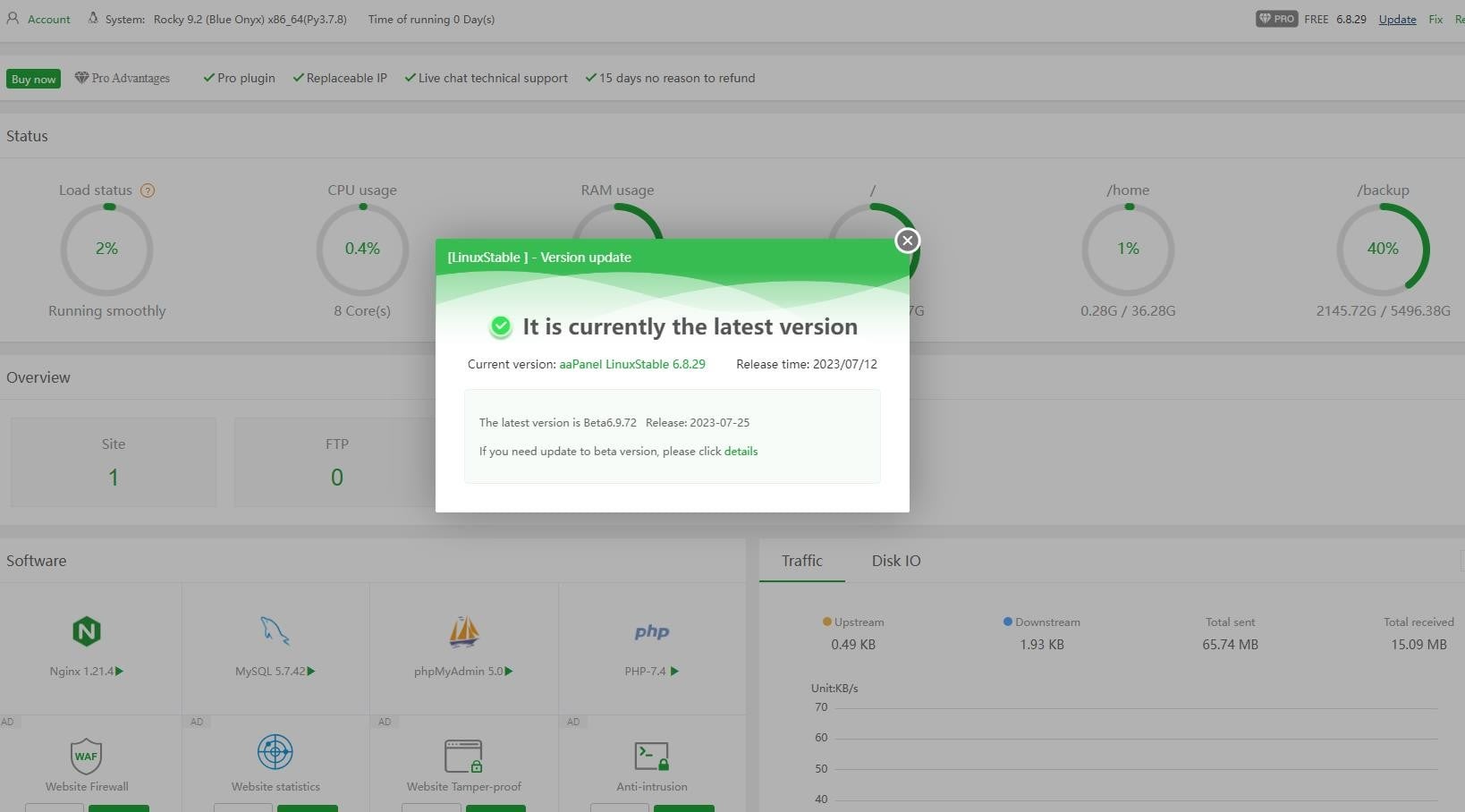Image resolution: width=1465 pixels, height=812 pixels.
Task: Click the 2145.72G / 5496.38G backup usage text
Action: point(1384,311)
